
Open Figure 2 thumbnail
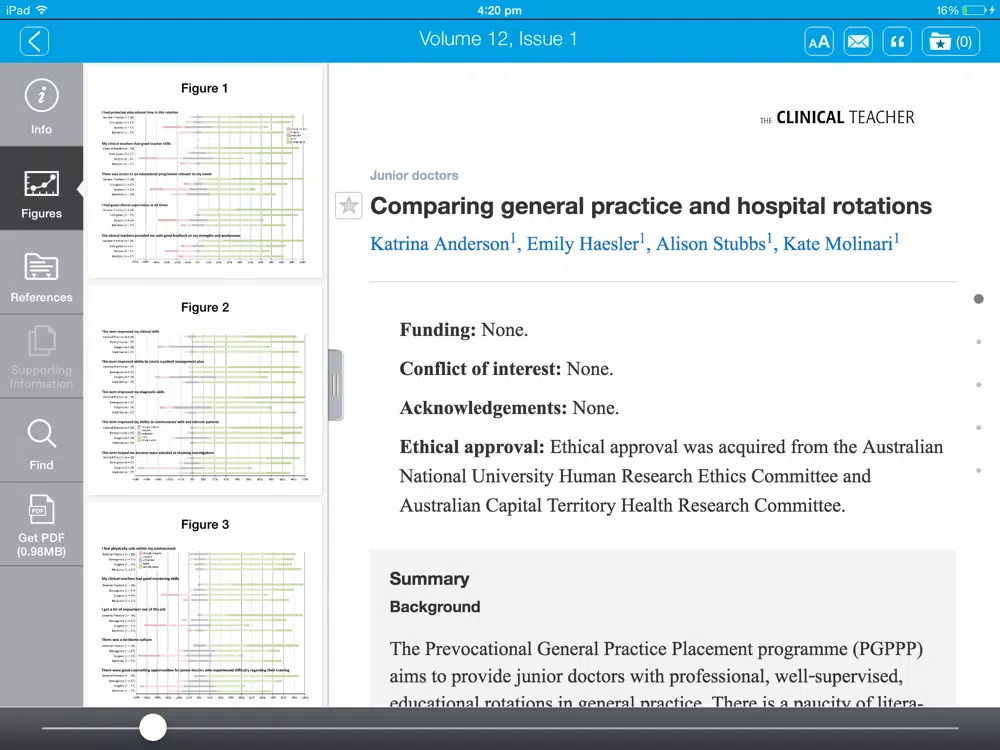click(x=205, y=391)
